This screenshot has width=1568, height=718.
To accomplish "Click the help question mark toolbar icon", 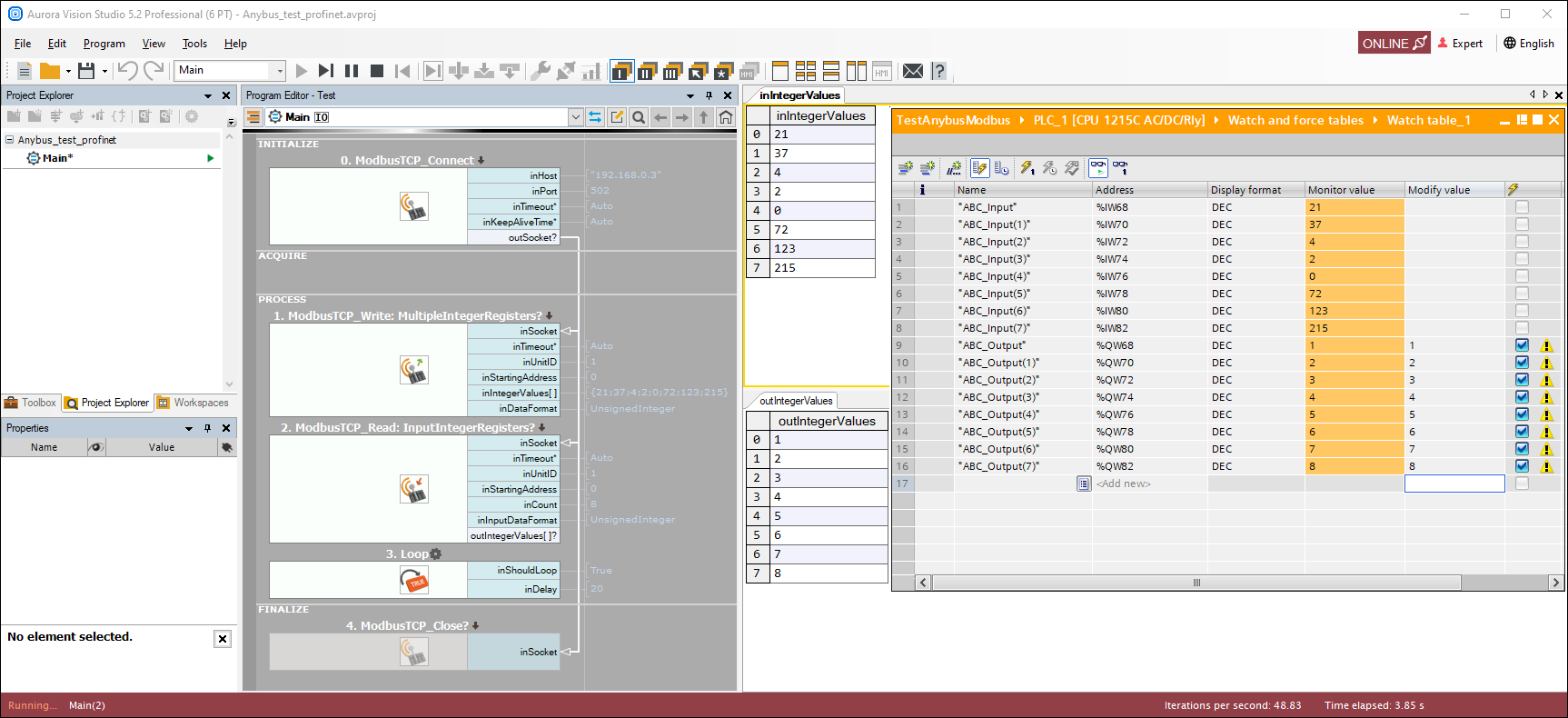I will (938, 71).
